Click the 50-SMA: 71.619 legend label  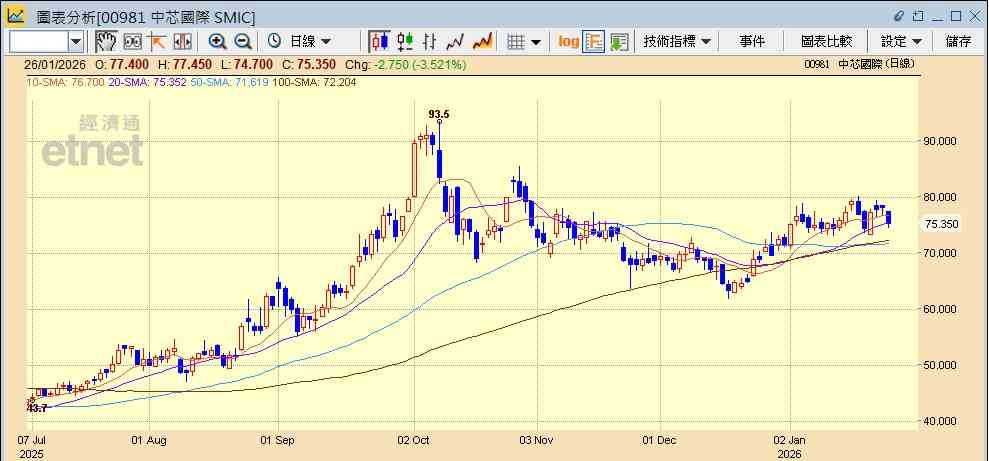[229, 82]
